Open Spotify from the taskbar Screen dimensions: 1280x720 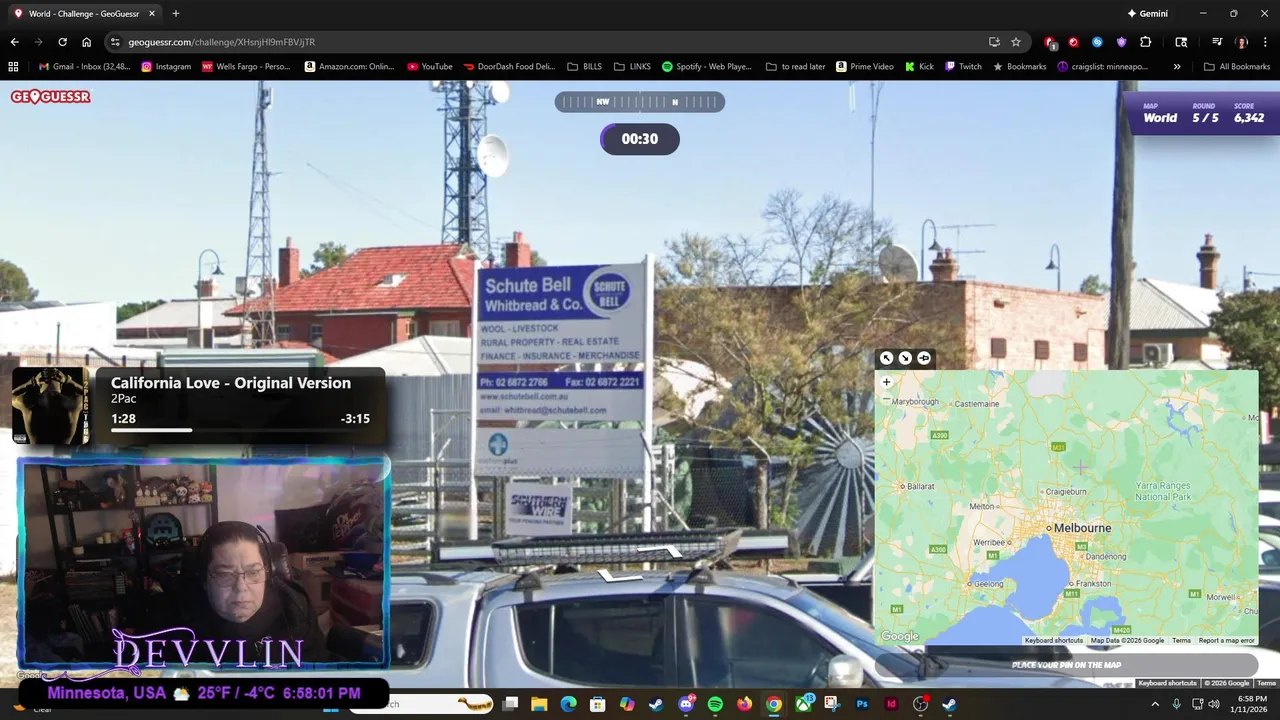click(715, 704)
